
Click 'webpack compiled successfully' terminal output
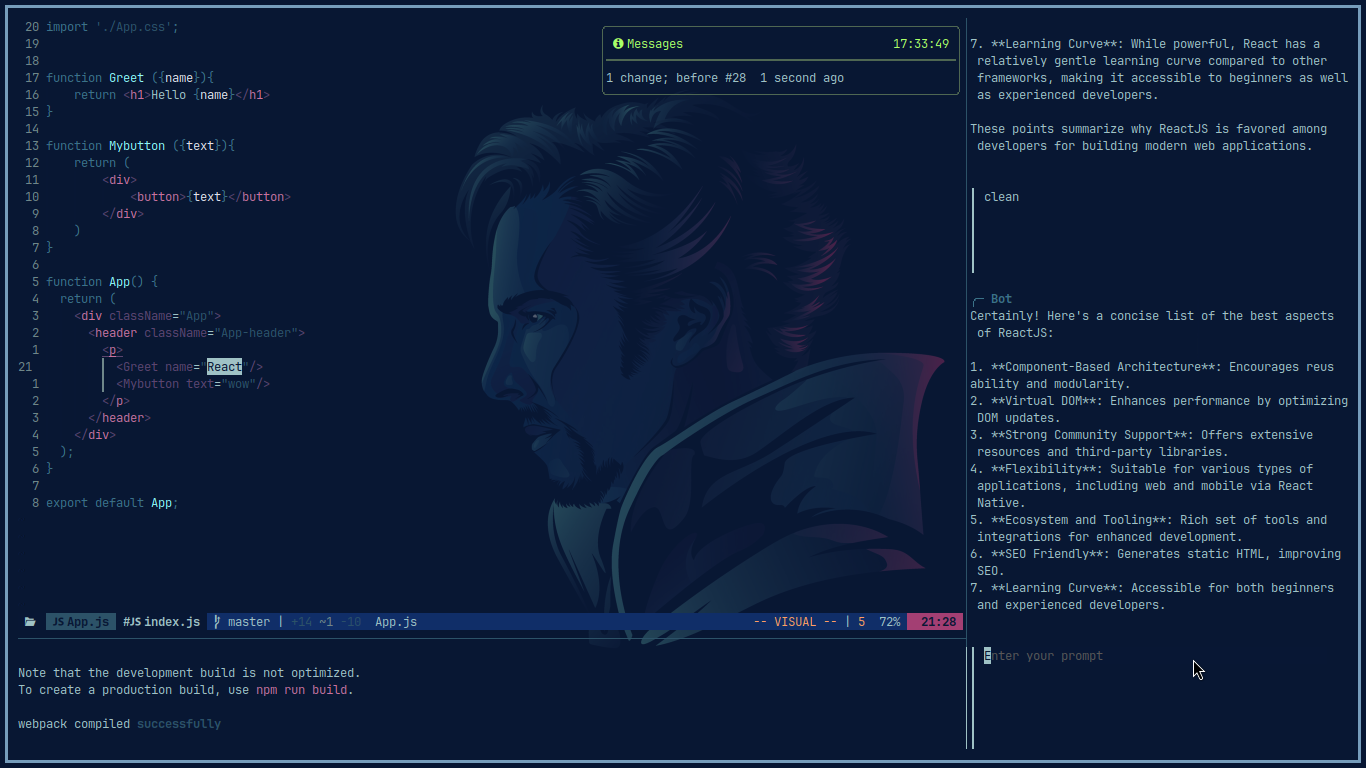[x=120, y=724]
